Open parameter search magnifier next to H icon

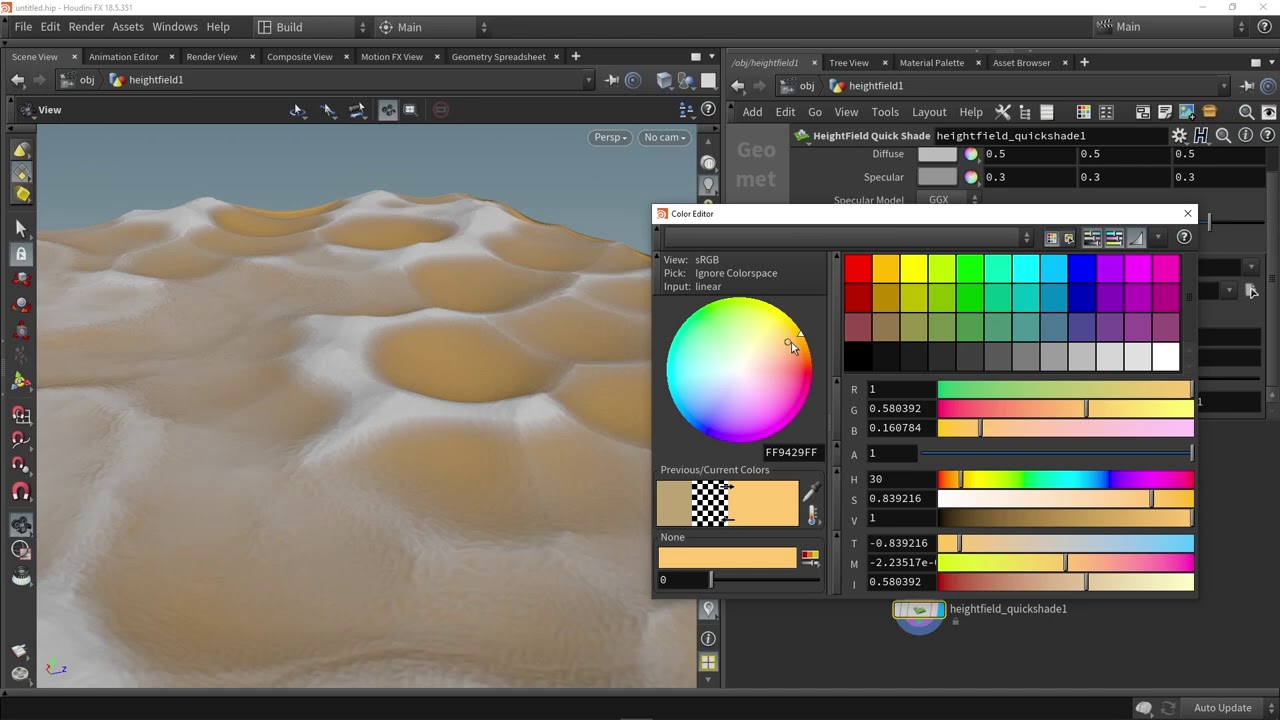1223,135
